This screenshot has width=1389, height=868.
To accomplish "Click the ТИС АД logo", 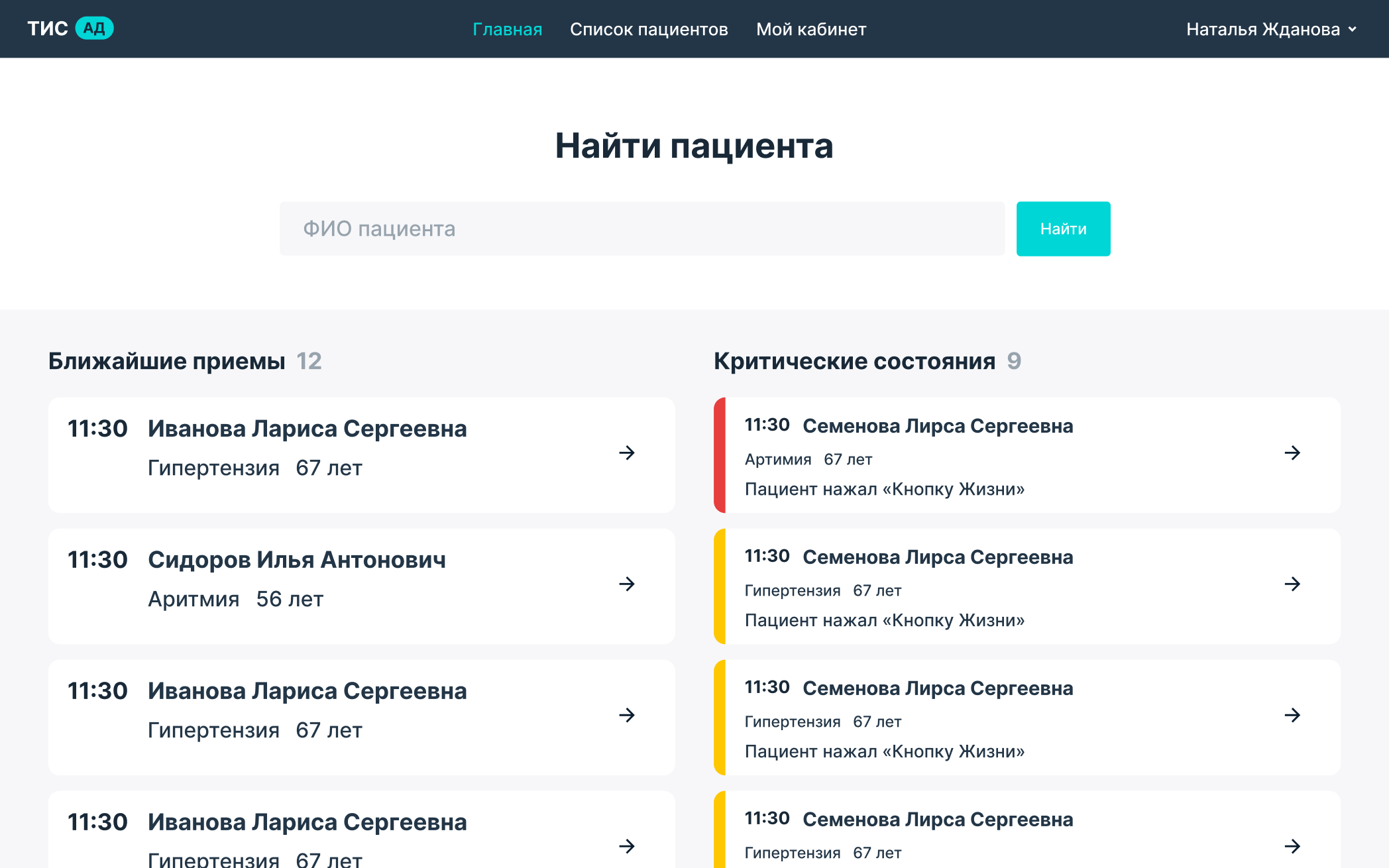I will (x=70, y=28).
